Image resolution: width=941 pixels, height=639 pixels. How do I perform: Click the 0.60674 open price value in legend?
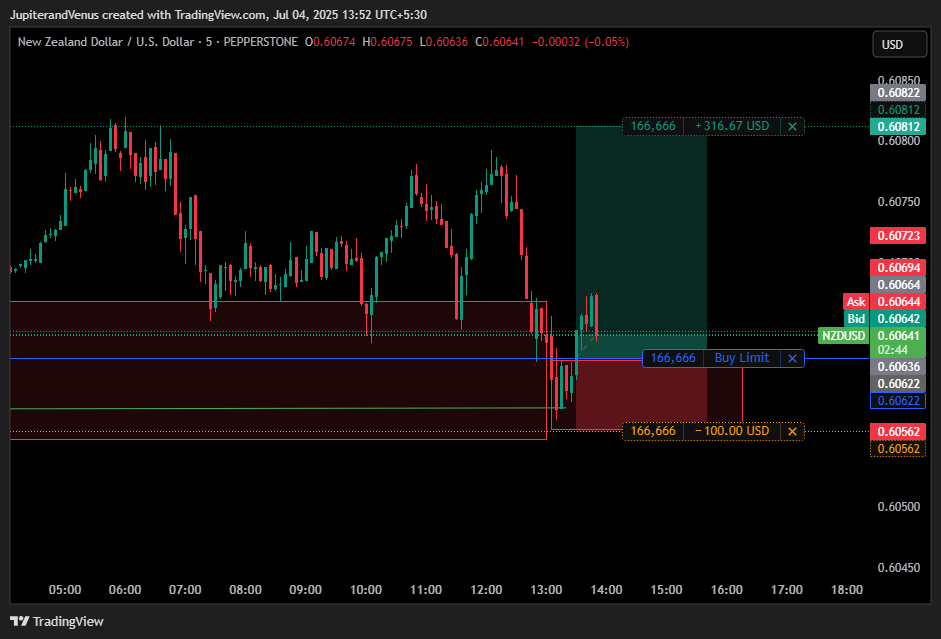[334, 42]
